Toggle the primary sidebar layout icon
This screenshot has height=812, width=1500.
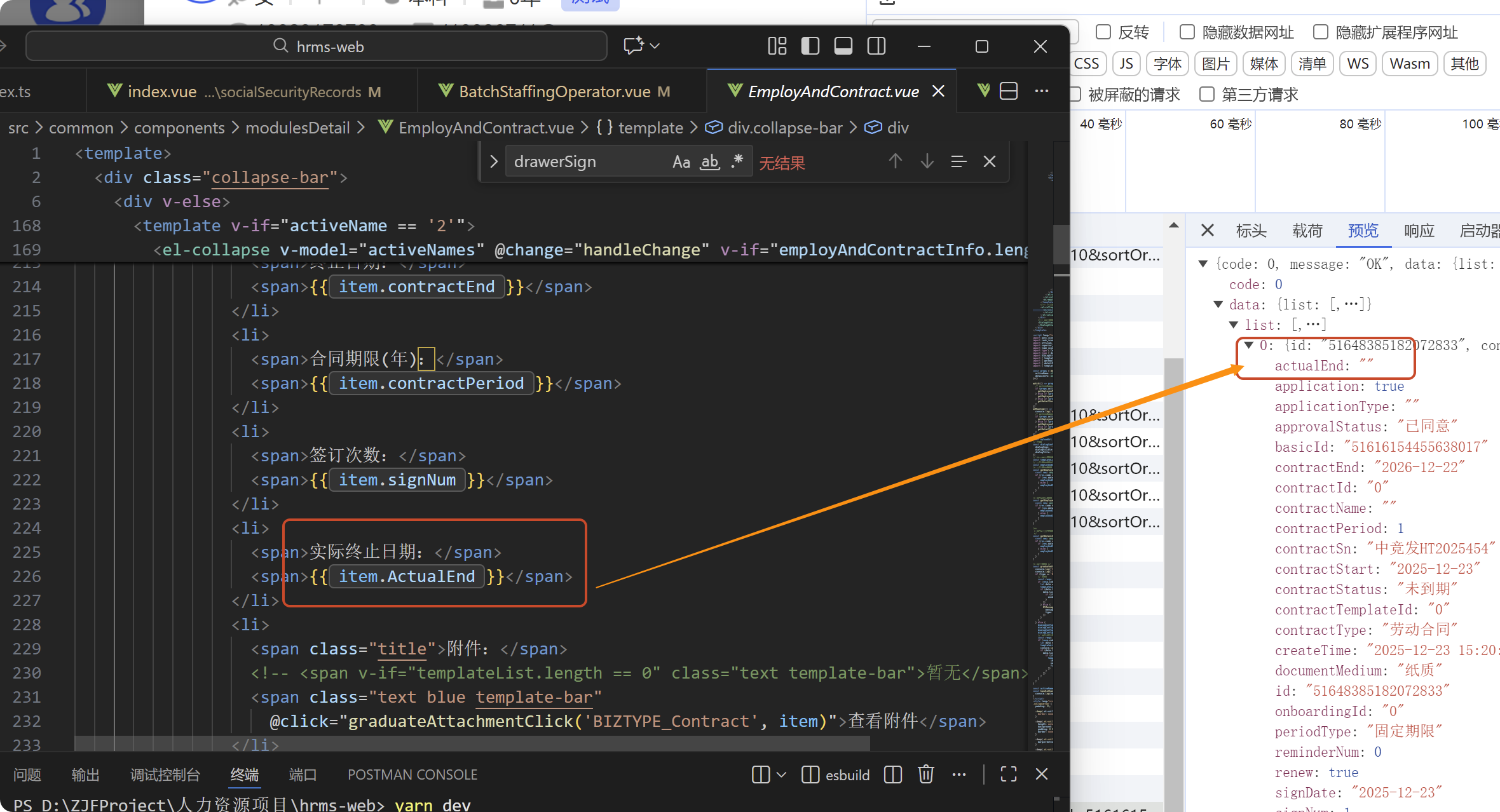pos(810,46)
